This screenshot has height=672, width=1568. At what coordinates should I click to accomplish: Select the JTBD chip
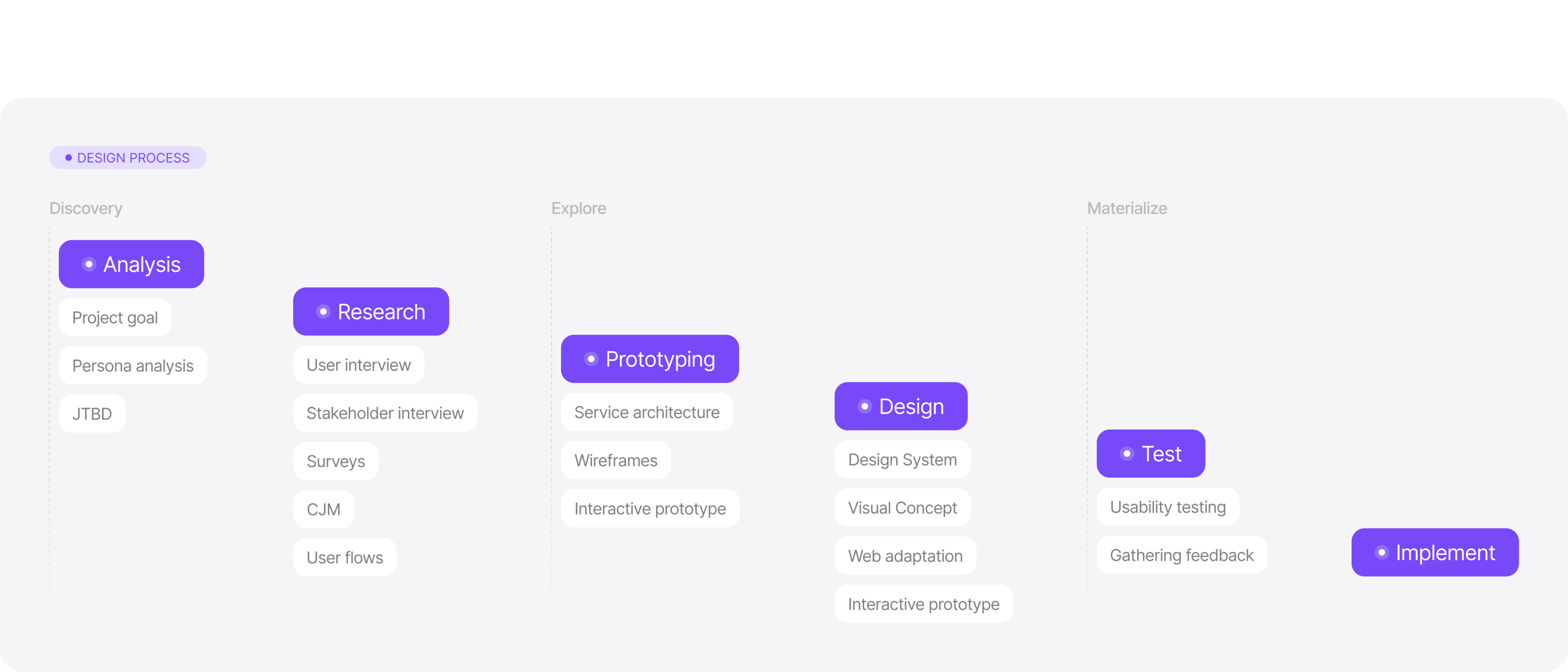(x=92, y=414)
